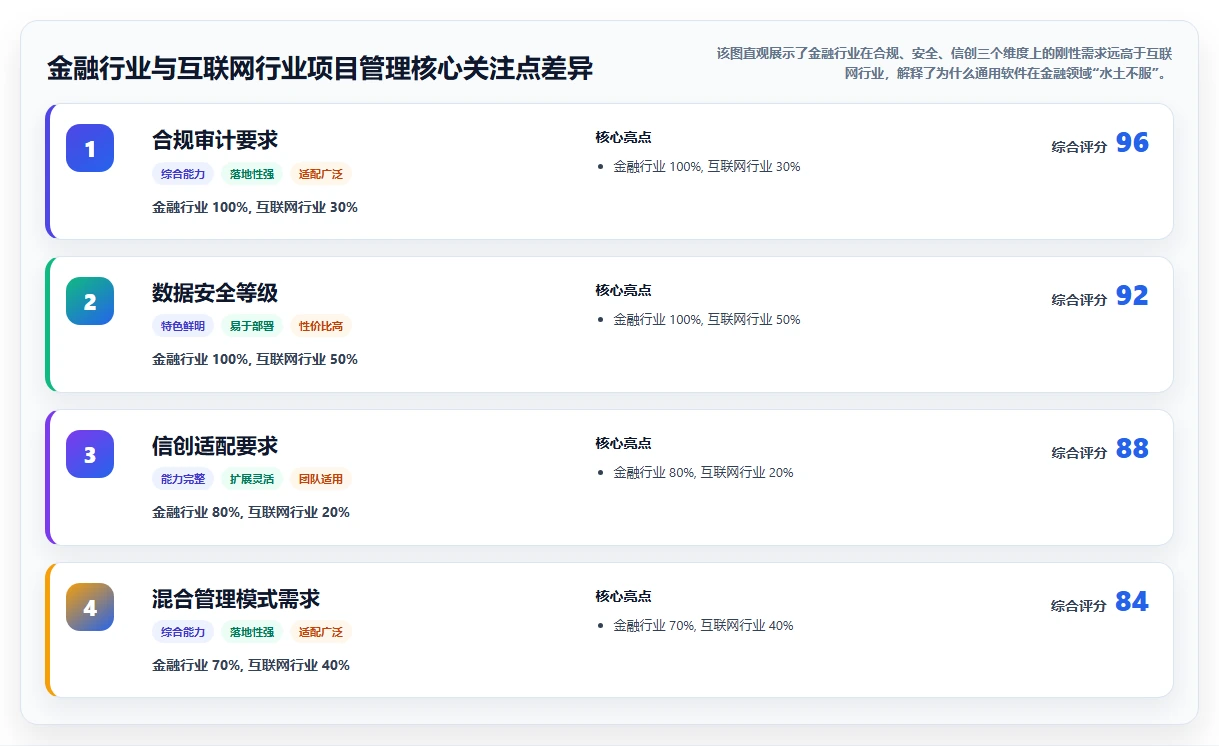1219x746 pixels.
Task: Click the 易于部署 tag
Action: 252,326
